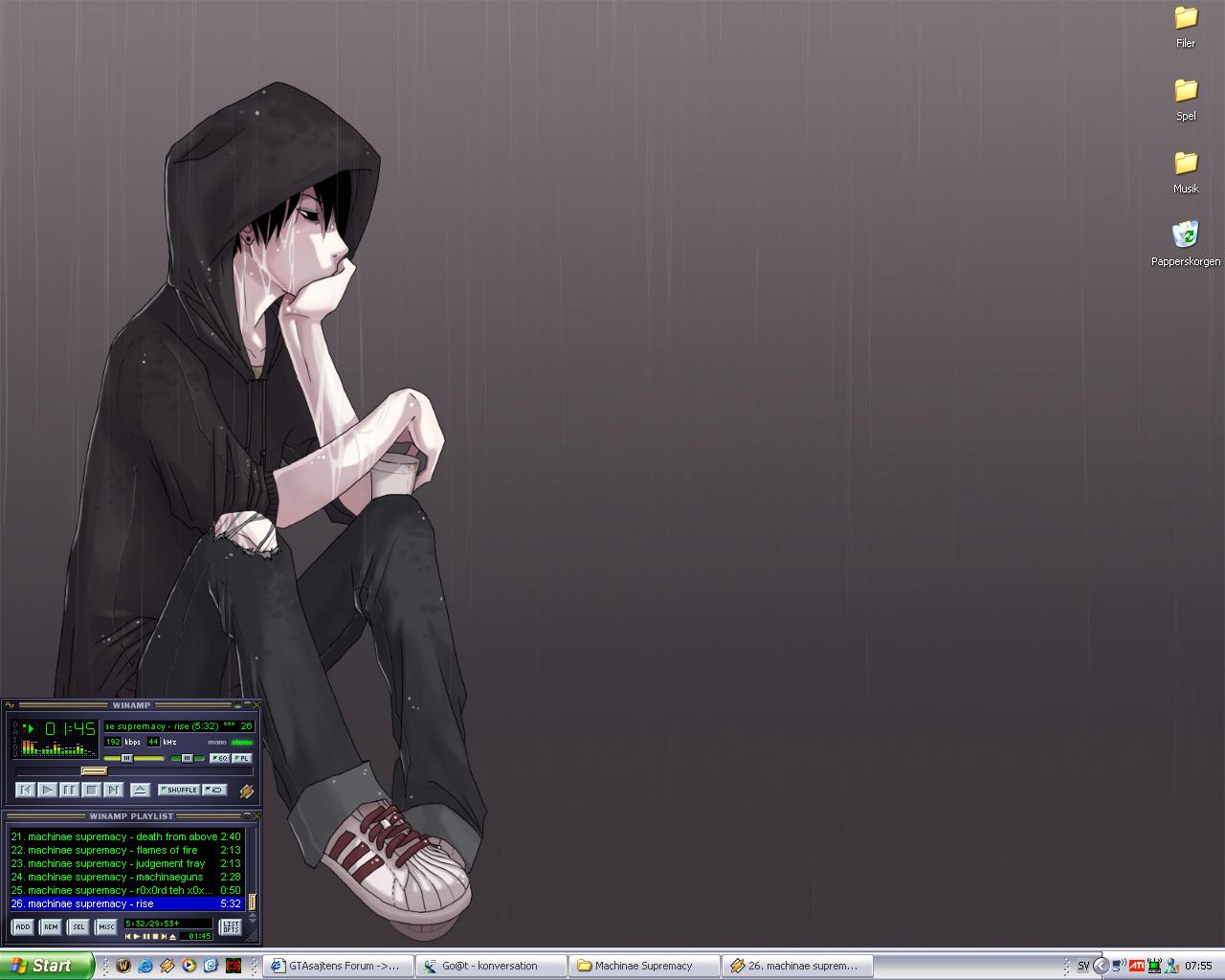Open the Spel desktop folder
This screenshot has height=980, width=1225.
[1186, 100]
